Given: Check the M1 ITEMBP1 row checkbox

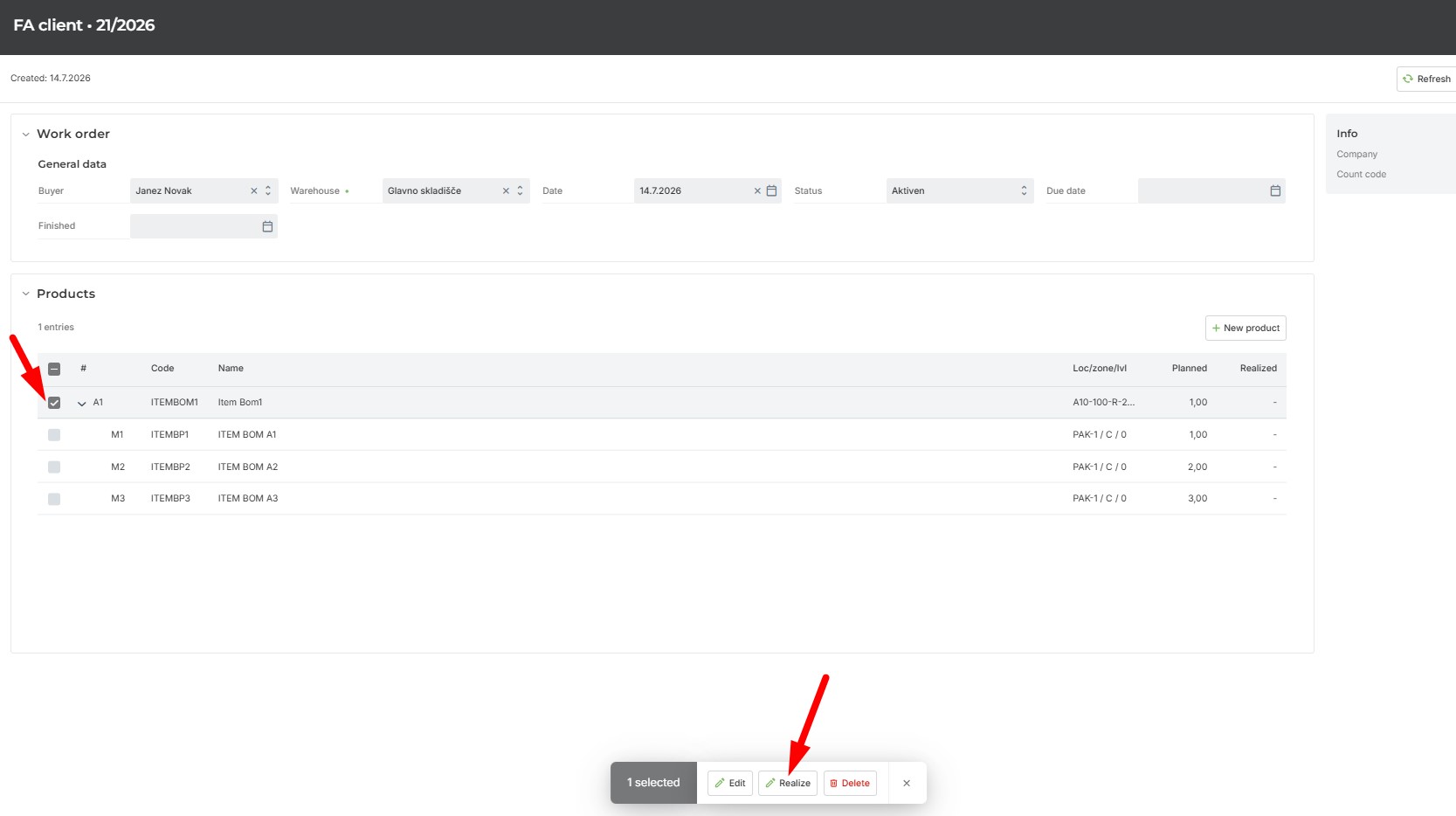Looking at the screenshot, I should click(x=54, y=435).
